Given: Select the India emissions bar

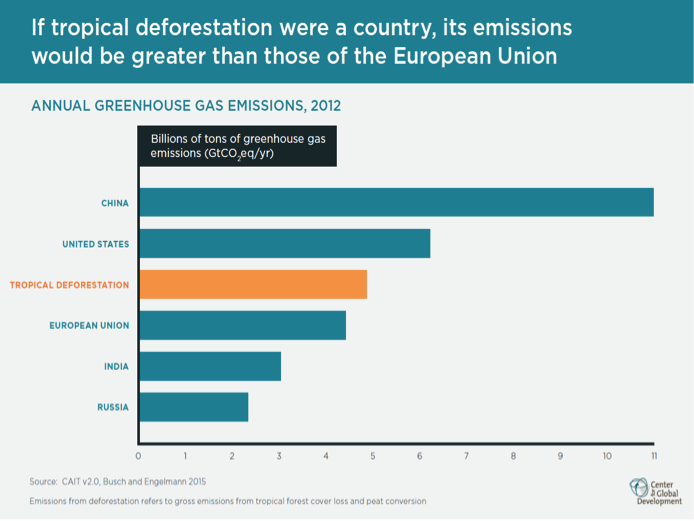Looking at the screenshot, I should tap(210, 366).
